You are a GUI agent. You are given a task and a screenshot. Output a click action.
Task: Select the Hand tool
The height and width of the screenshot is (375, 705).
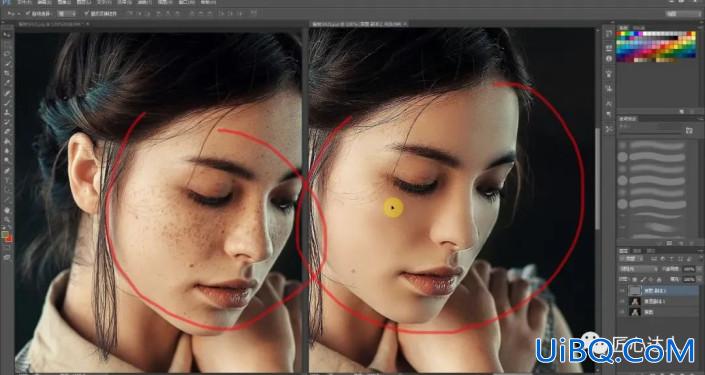(8, 210)
